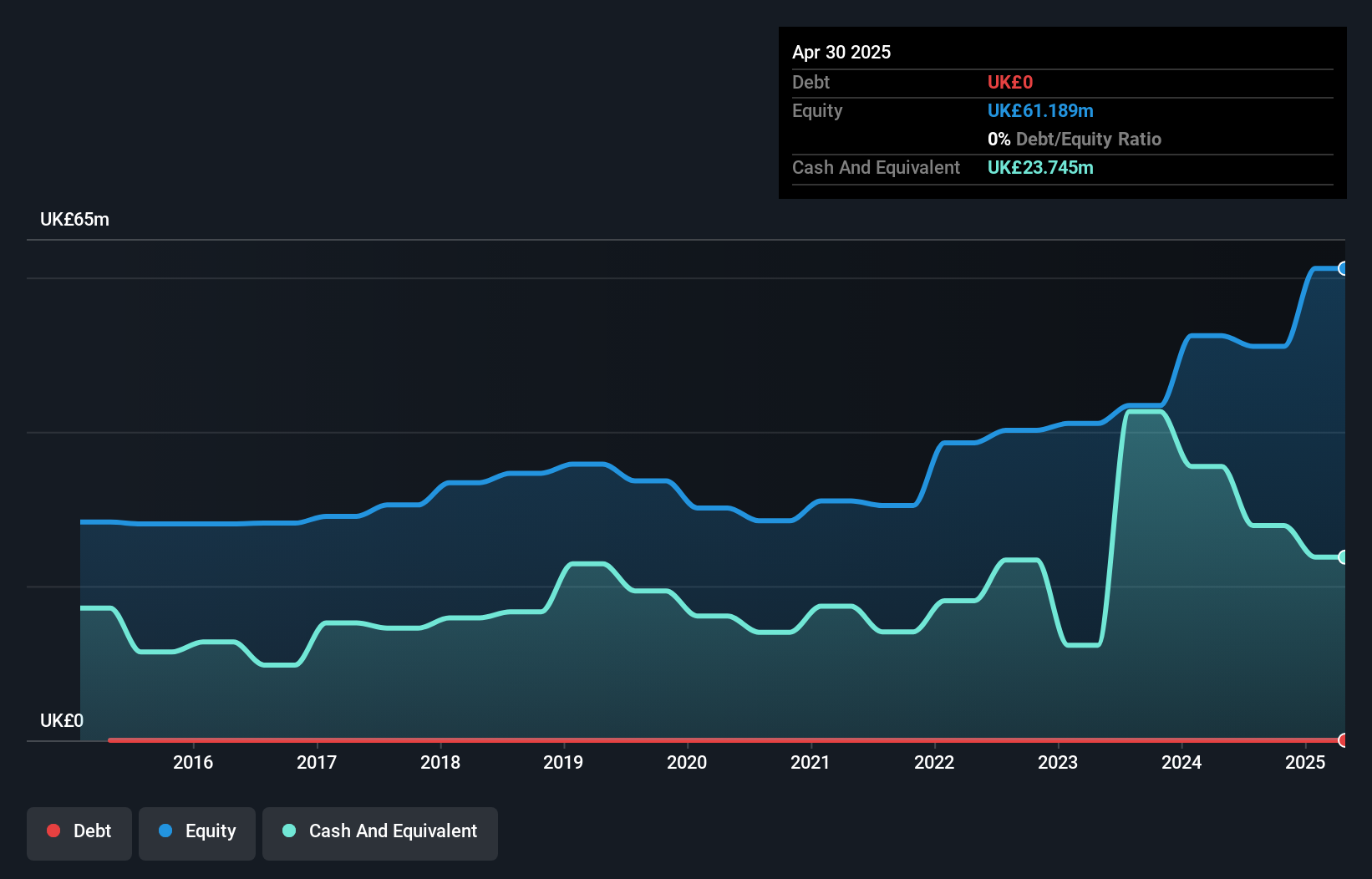Screen dimensions: 1372x879
Task: Select the 2025 label on x-axis
Action: [x=1306, y=763]
